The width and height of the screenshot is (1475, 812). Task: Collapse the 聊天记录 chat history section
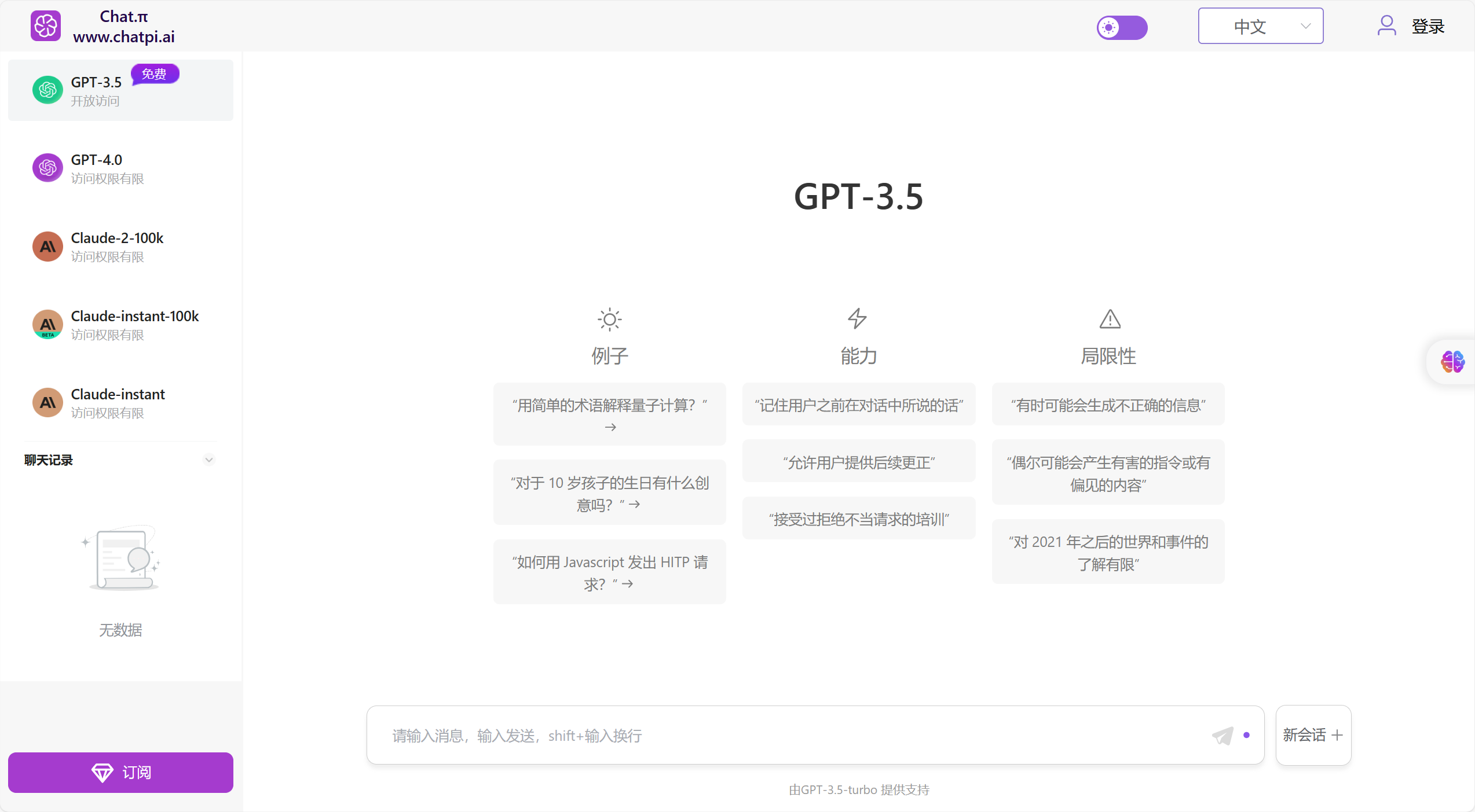[x=209, y=460]
